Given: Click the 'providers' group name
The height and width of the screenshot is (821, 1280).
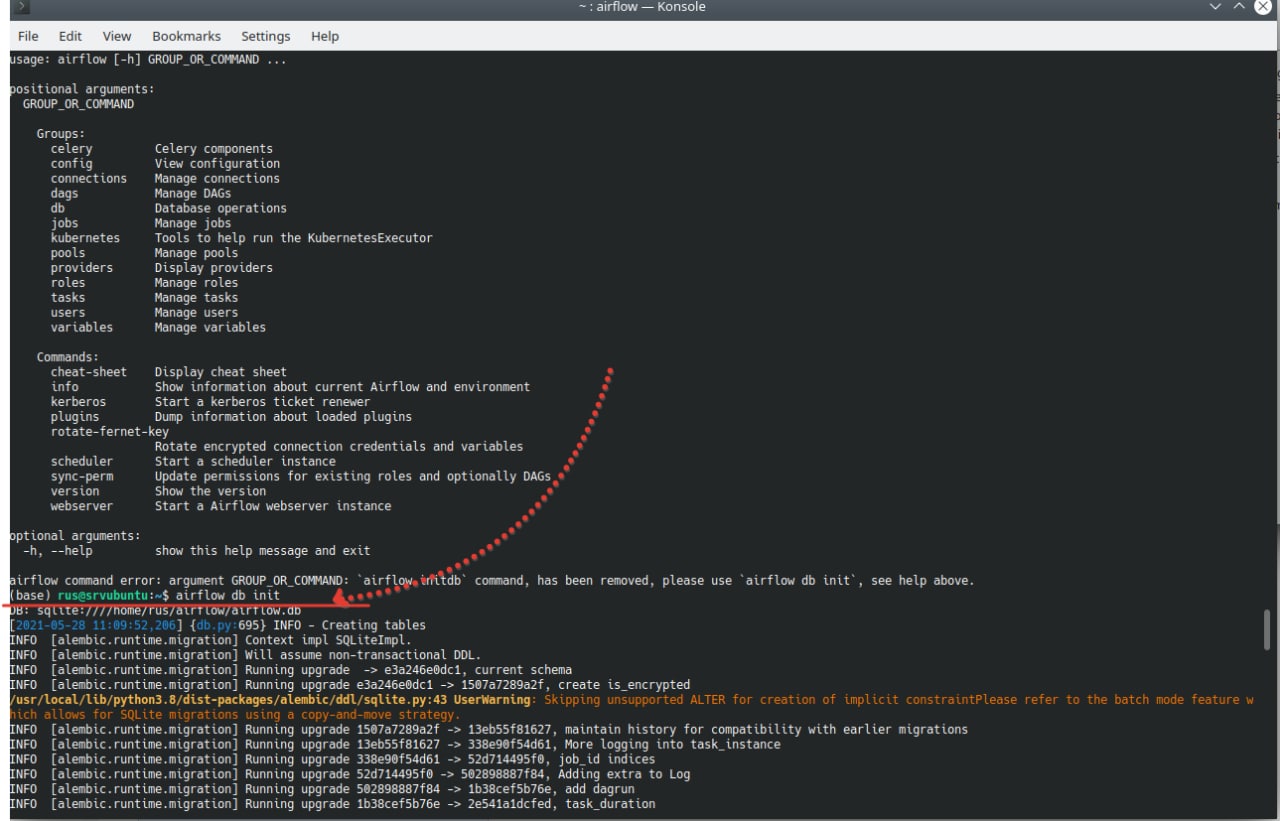Looking at the screenshot, I should click(82, 268).
